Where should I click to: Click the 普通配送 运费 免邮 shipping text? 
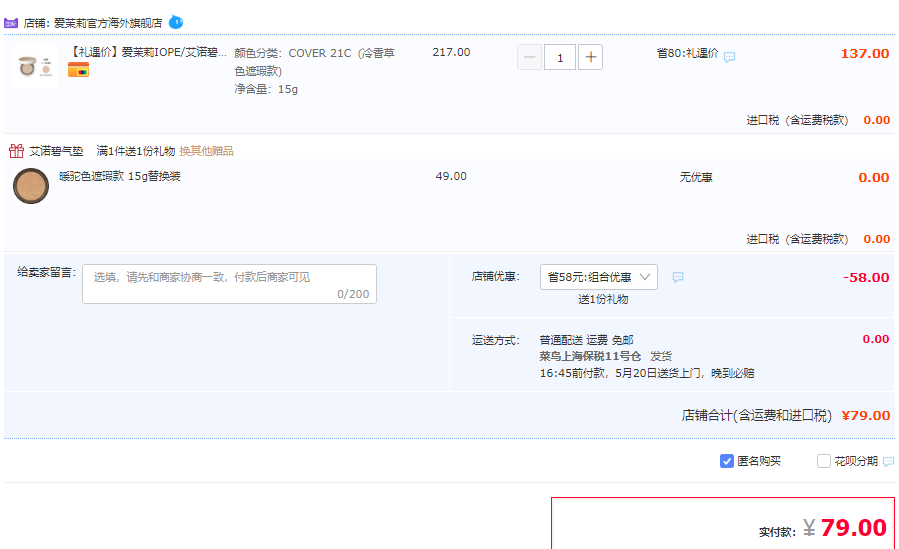pyautogui.click(x=587, y=340)
